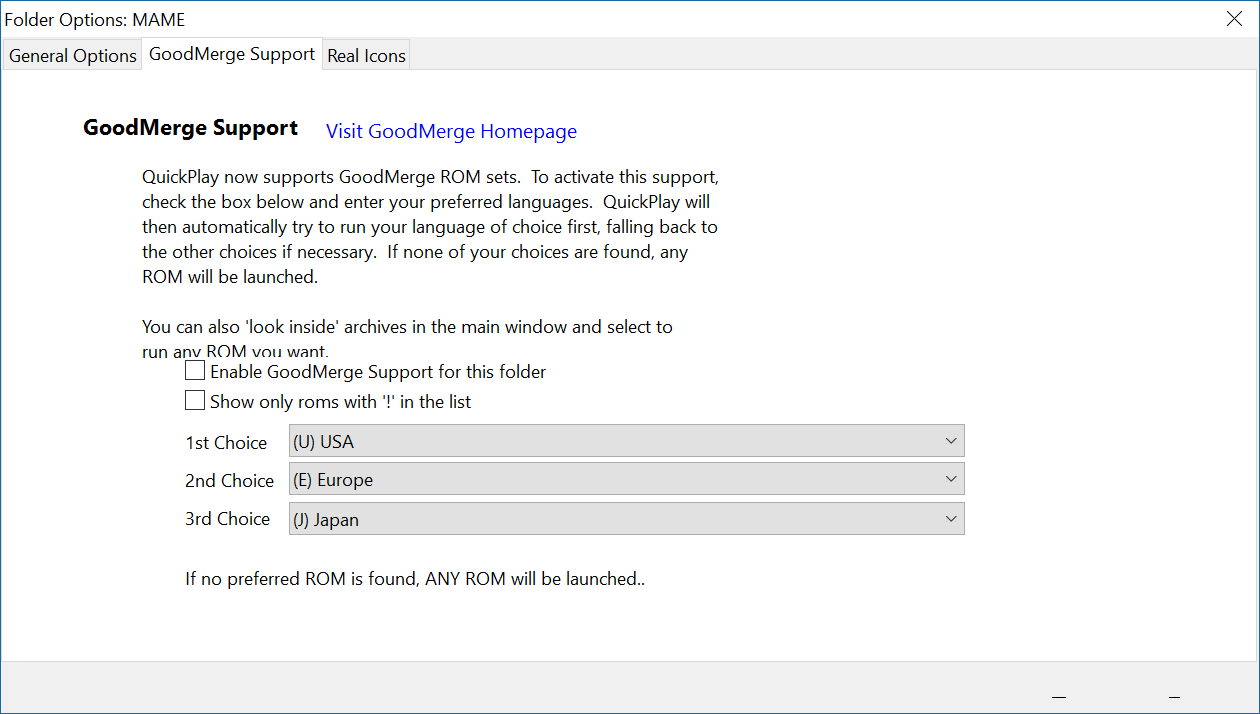Click the 1st Choice label
The image size is (1260, 714).
[x=226, y=442]
